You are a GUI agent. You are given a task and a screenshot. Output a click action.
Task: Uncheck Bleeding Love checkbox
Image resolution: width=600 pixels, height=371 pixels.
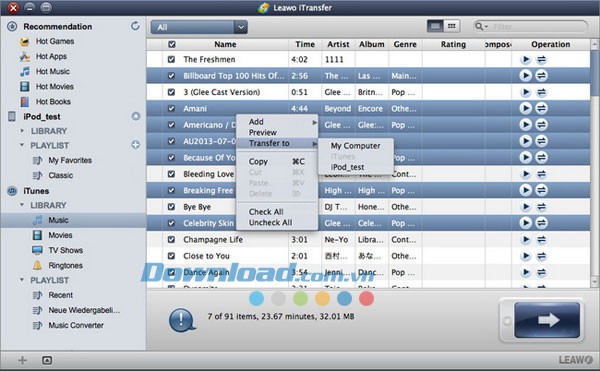point(171,174)
